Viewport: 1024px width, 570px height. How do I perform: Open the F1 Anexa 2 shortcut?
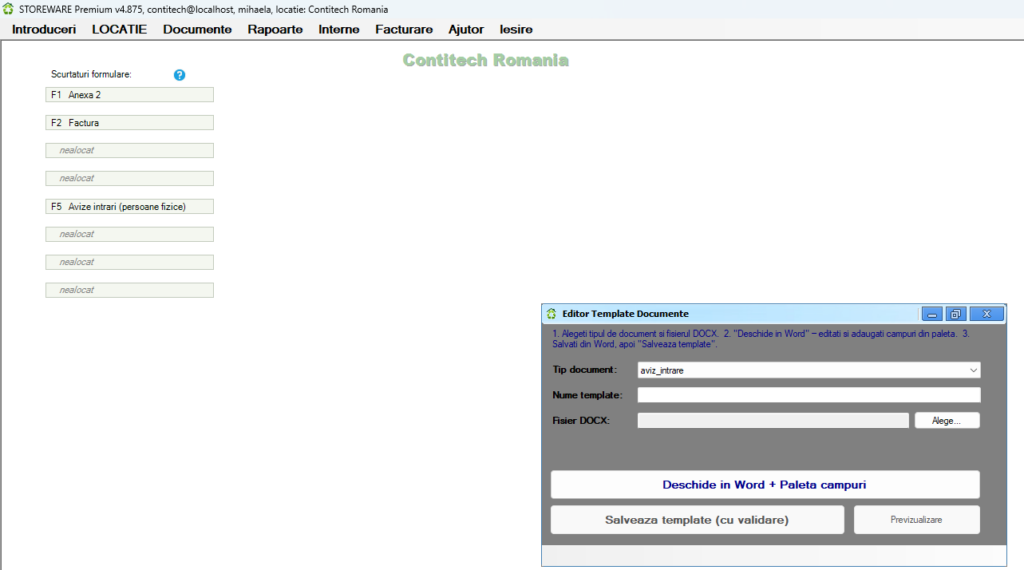(x=129, y=95)
